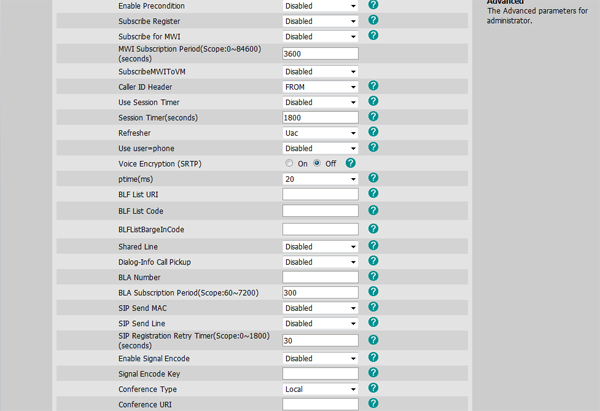Open help icon for SIP Send MAC
Screen dimensions: 600x411
373,307
